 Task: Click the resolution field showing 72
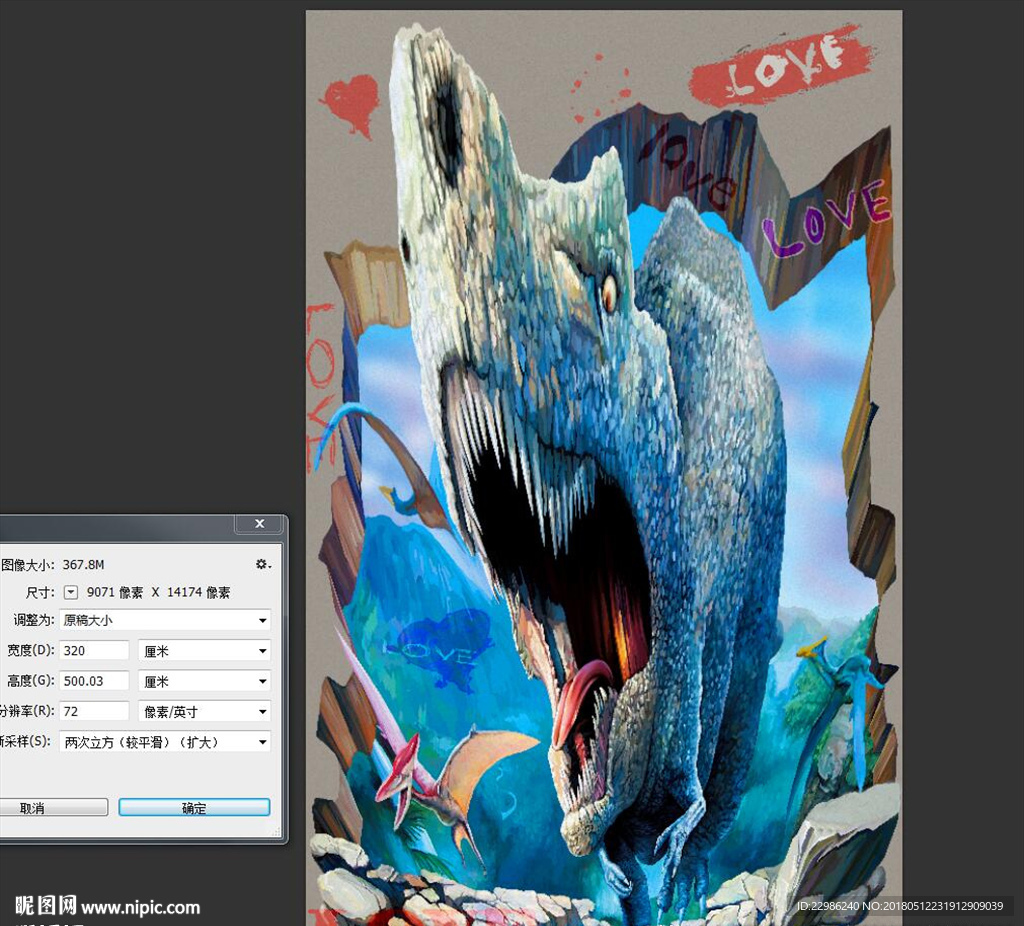tap(94, 711)
